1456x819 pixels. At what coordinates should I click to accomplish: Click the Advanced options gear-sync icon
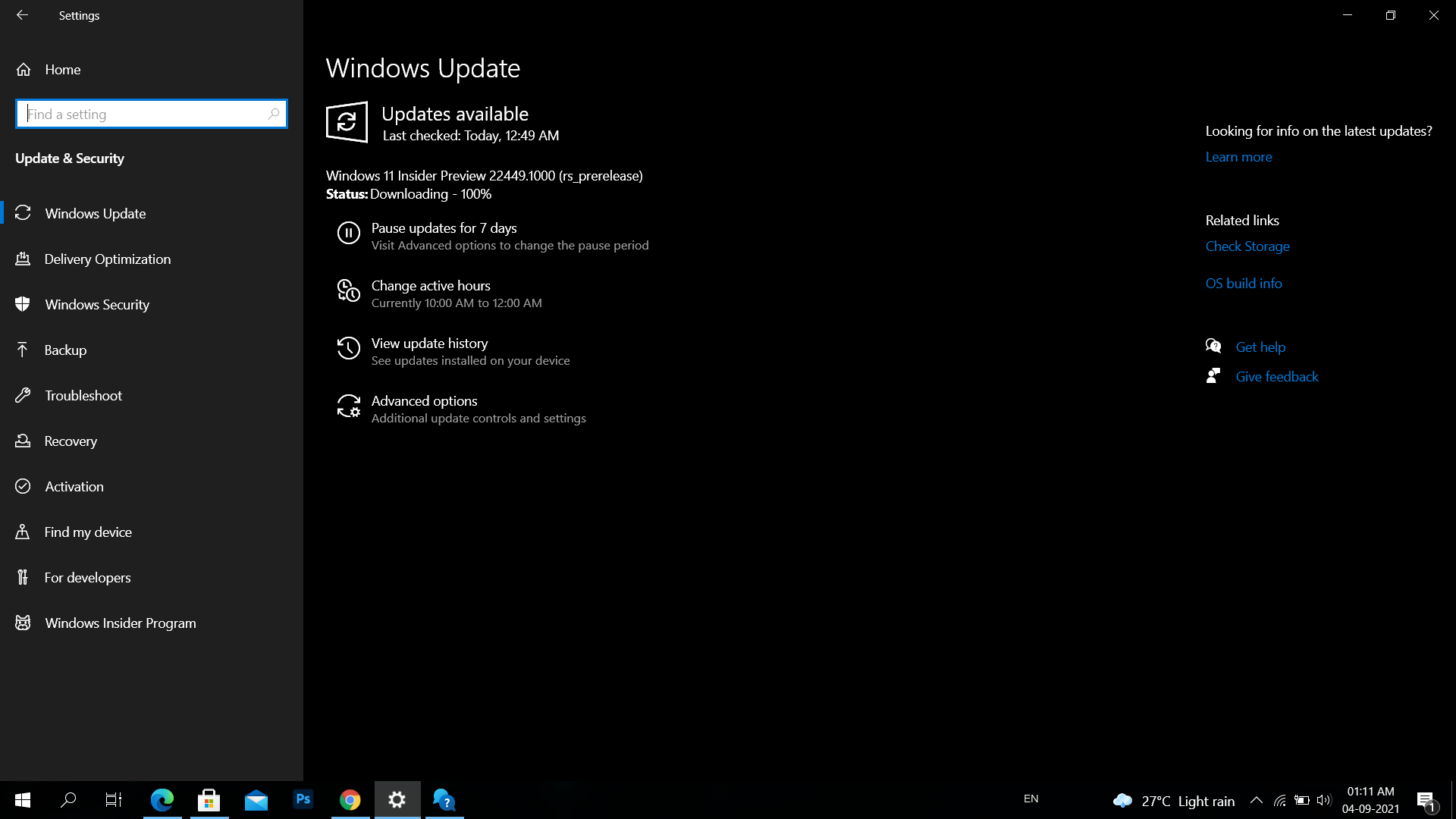[x=348, y=406]
